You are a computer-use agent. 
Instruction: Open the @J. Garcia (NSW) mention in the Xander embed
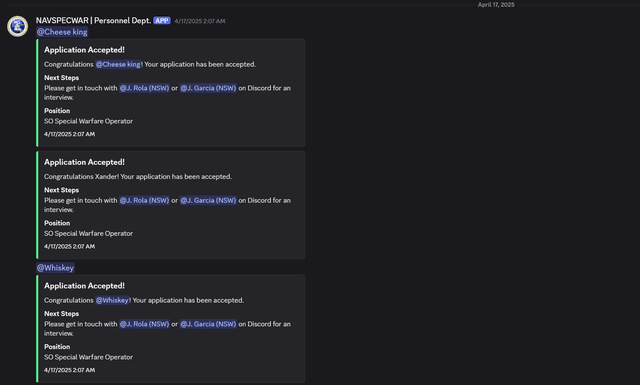[208, 200]
